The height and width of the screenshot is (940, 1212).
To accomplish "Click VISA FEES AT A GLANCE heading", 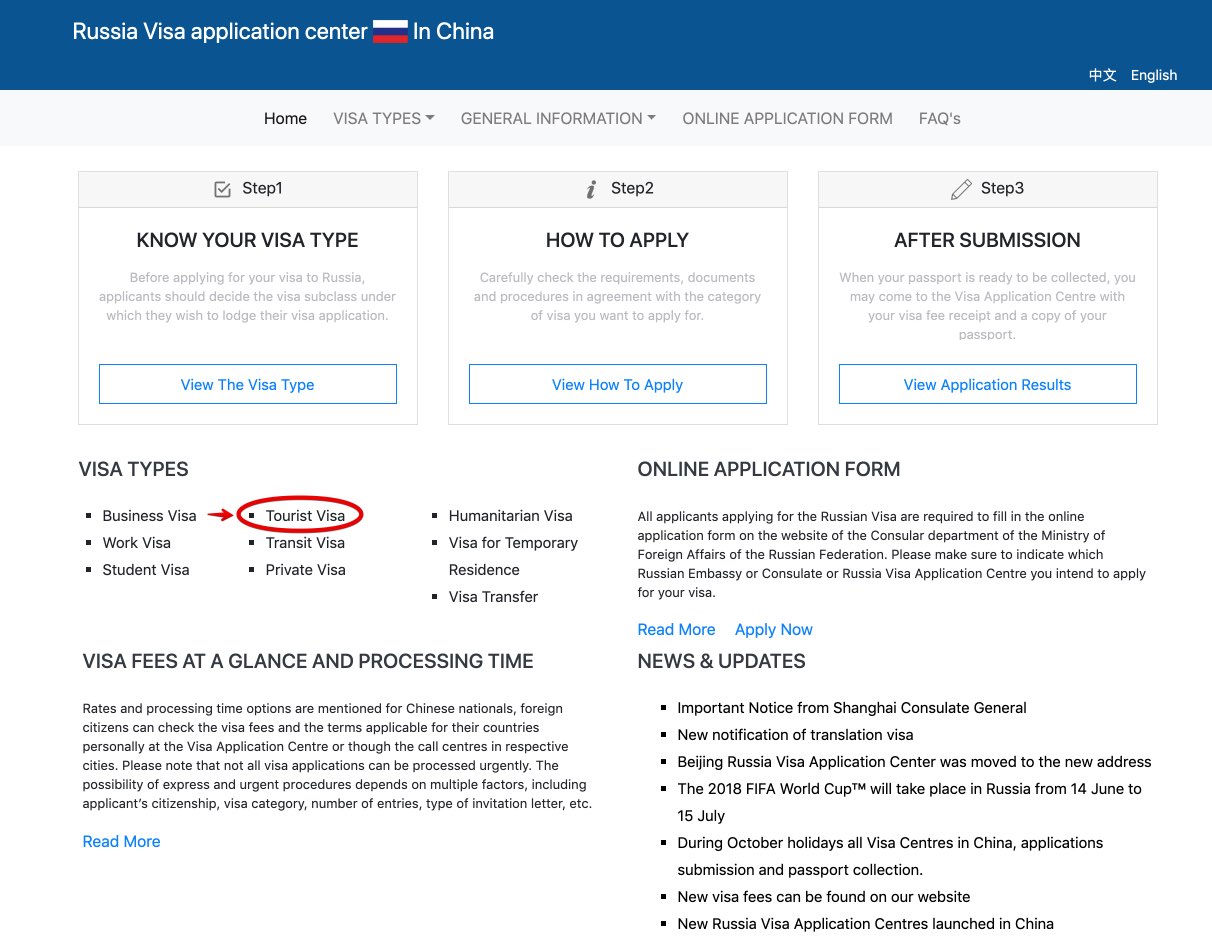I will tap(308, 661).
